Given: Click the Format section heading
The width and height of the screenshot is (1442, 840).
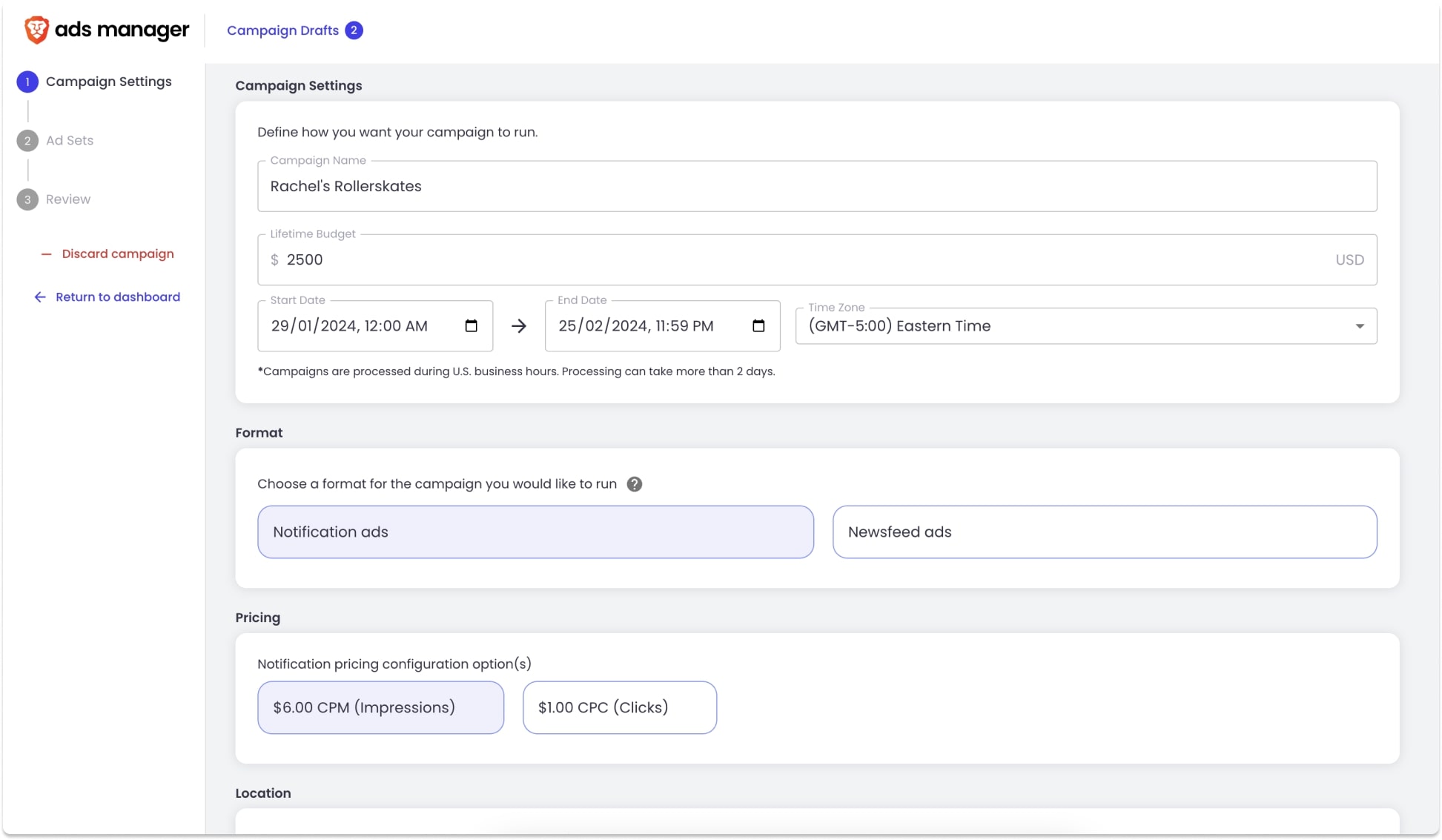Looking at the screenshot, I should tap(259, 433).
